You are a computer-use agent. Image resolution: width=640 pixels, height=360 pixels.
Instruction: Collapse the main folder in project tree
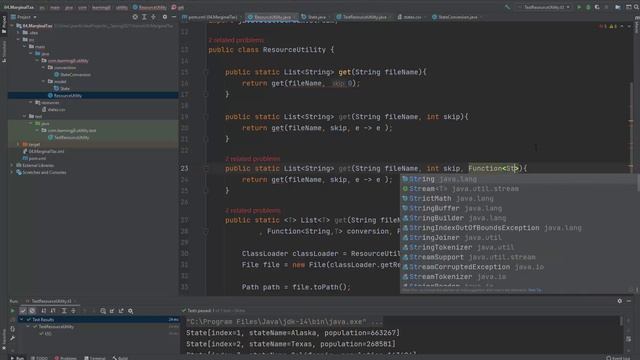(24, 47)
